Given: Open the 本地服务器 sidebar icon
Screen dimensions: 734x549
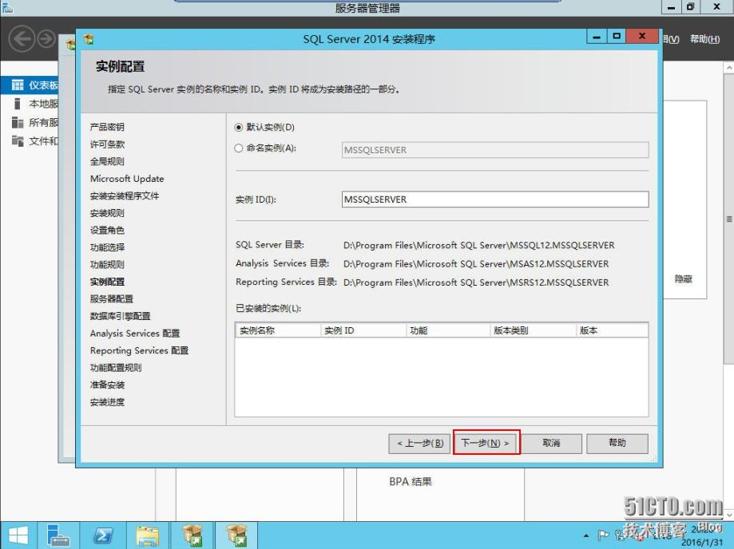Looking at the screenshot, I should (x=17, y=103).
